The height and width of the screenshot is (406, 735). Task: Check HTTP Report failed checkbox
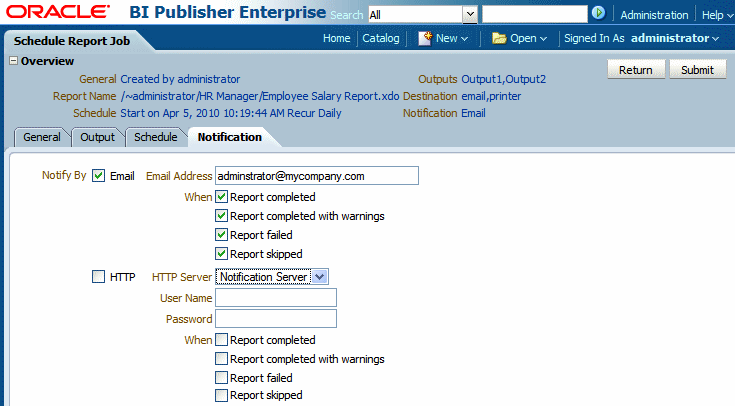(221, 377)
